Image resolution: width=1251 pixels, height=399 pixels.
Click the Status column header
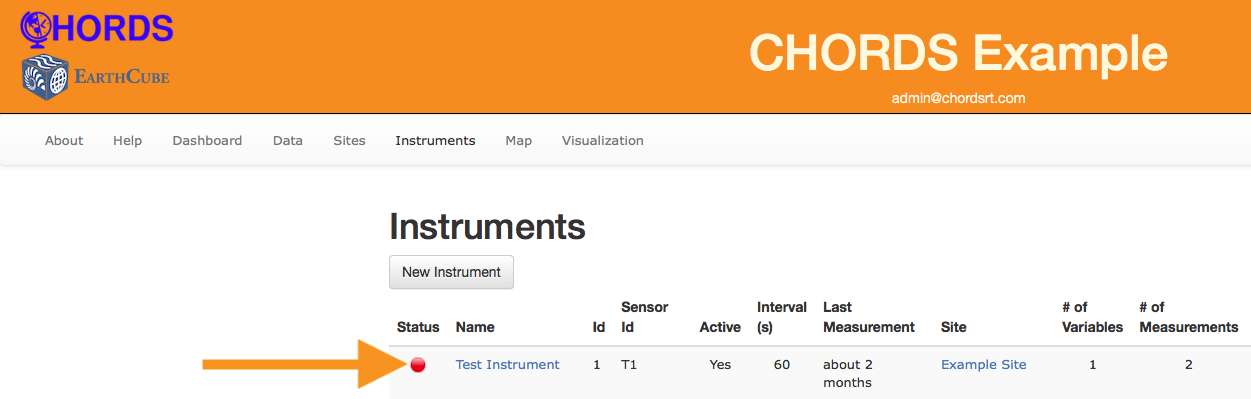[418, 327]
